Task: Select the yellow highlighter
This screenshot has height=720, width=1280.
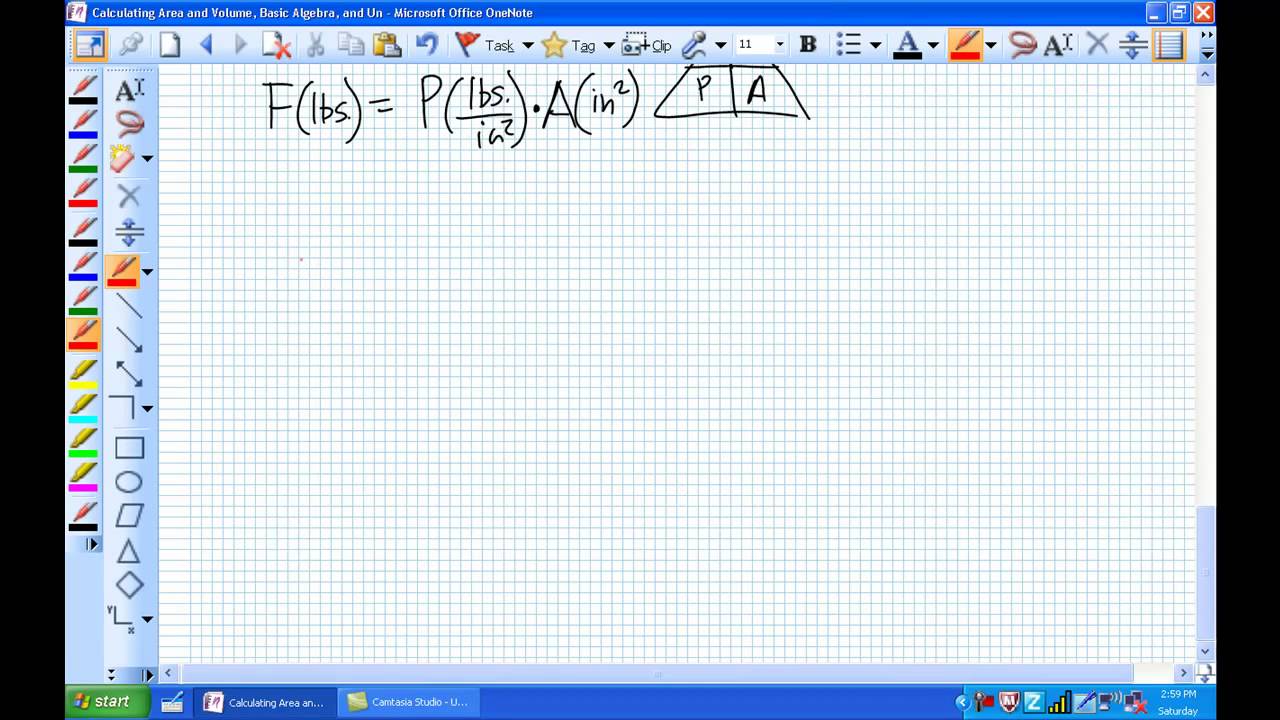Action: click(x=84, y=374)
